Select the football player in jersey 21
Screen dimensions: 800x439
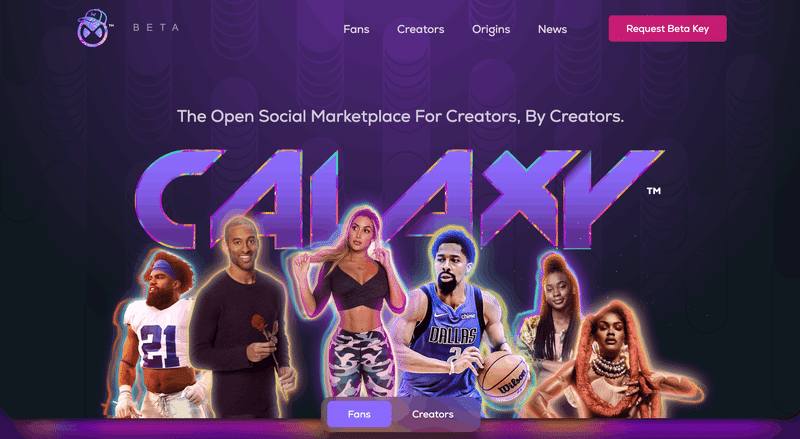point(156,334)
